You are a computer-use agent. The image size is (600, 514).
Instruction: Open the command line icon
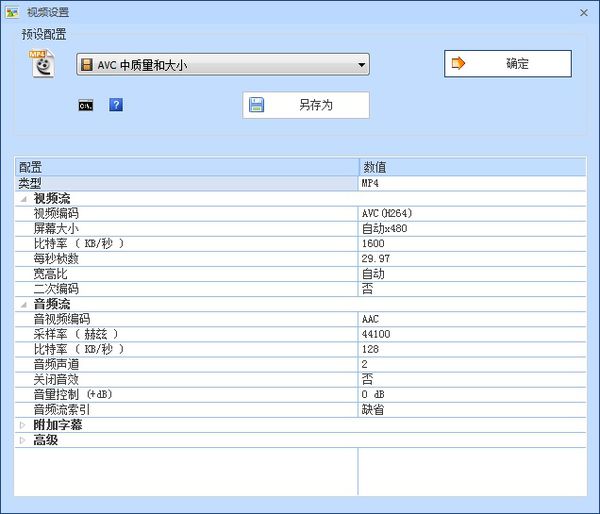(86, 105)
